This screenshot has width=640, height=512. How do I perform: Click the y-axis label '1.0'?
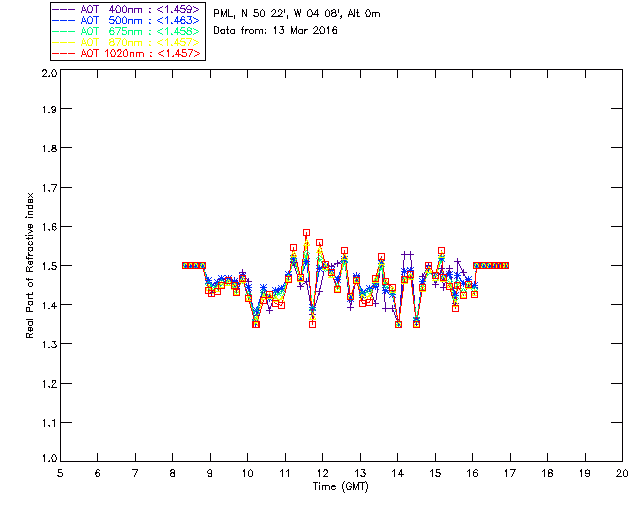pos(49,459)
